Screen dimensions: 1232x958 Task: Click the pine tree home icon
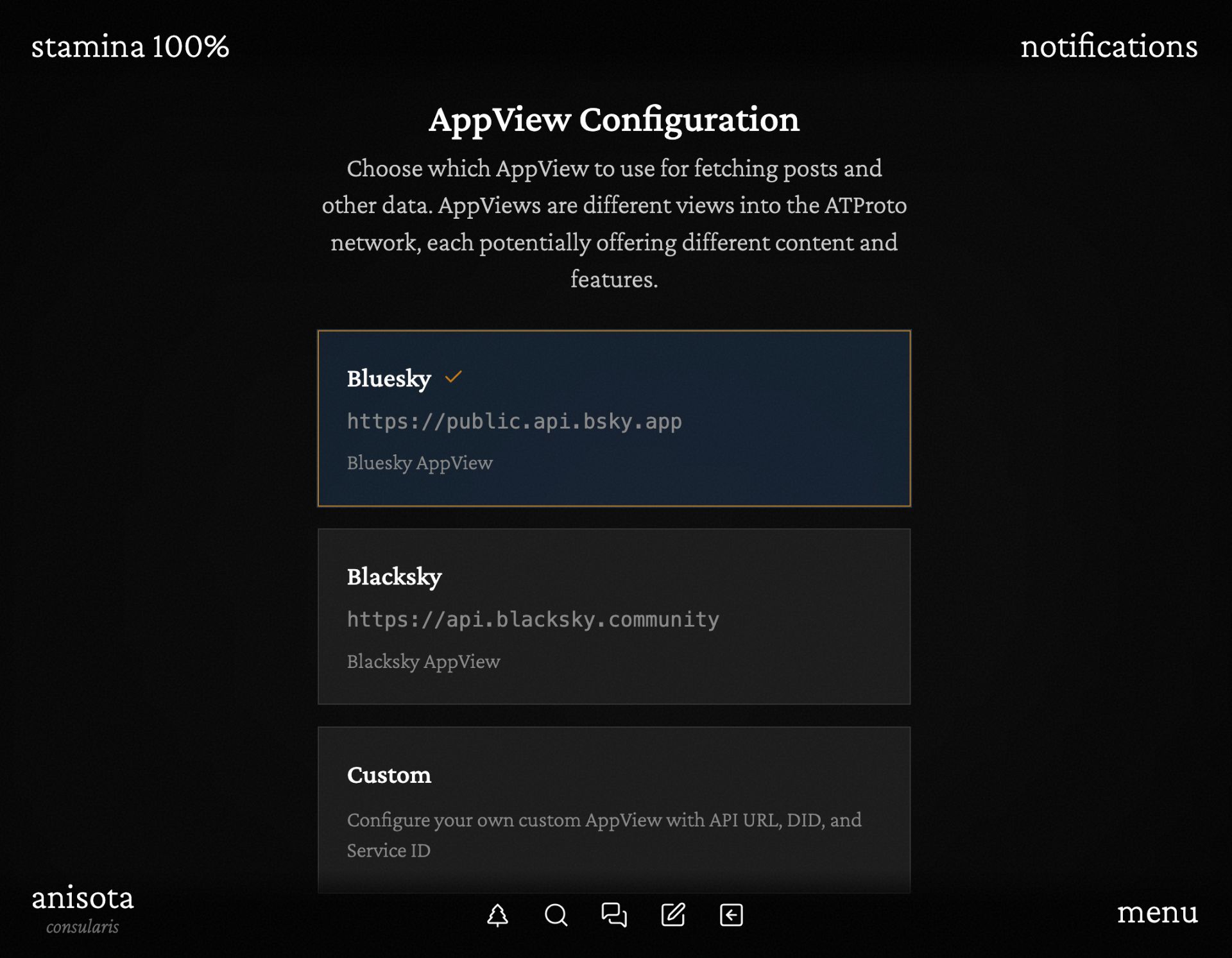[497, 915]
